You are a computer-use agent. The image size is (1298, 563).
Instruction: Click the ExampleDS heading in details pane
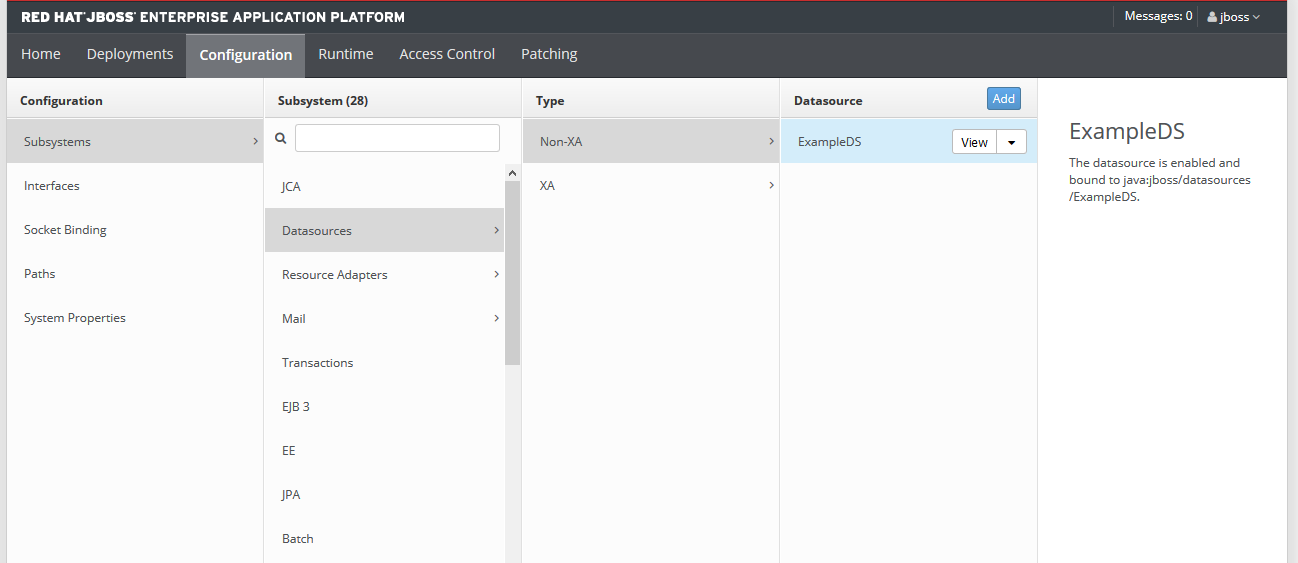coord(1127,132)
